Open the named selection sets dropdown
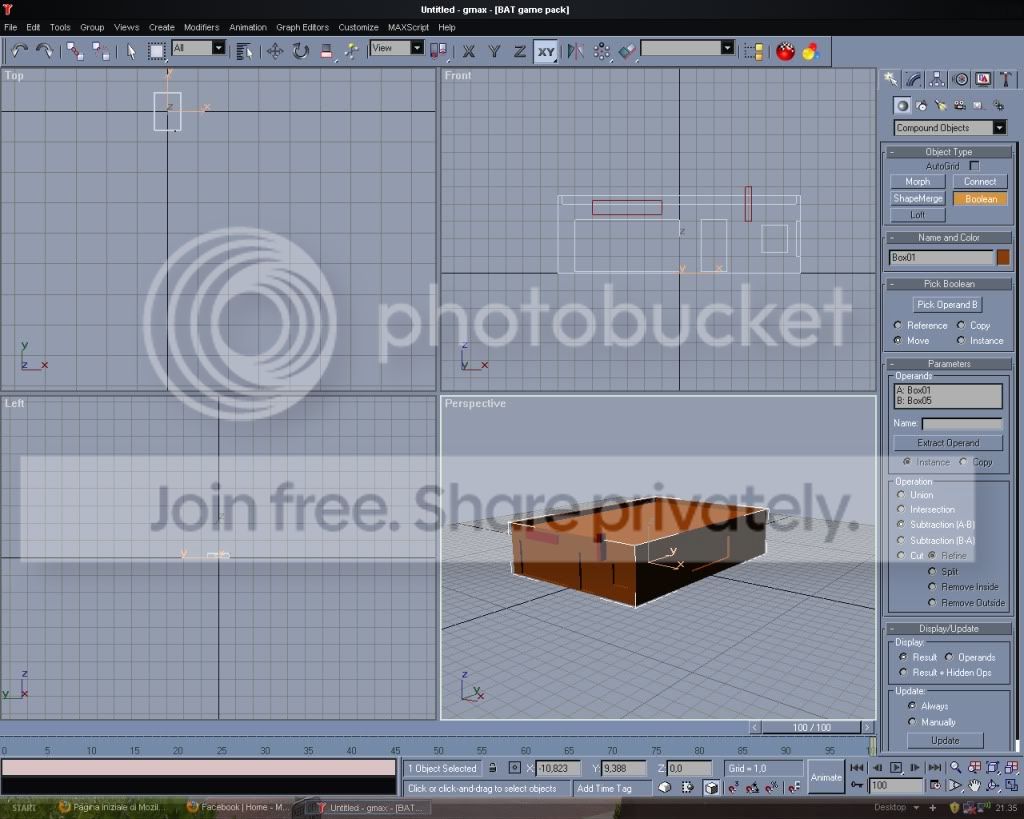 pyautogui.click(x=727, y=48)
